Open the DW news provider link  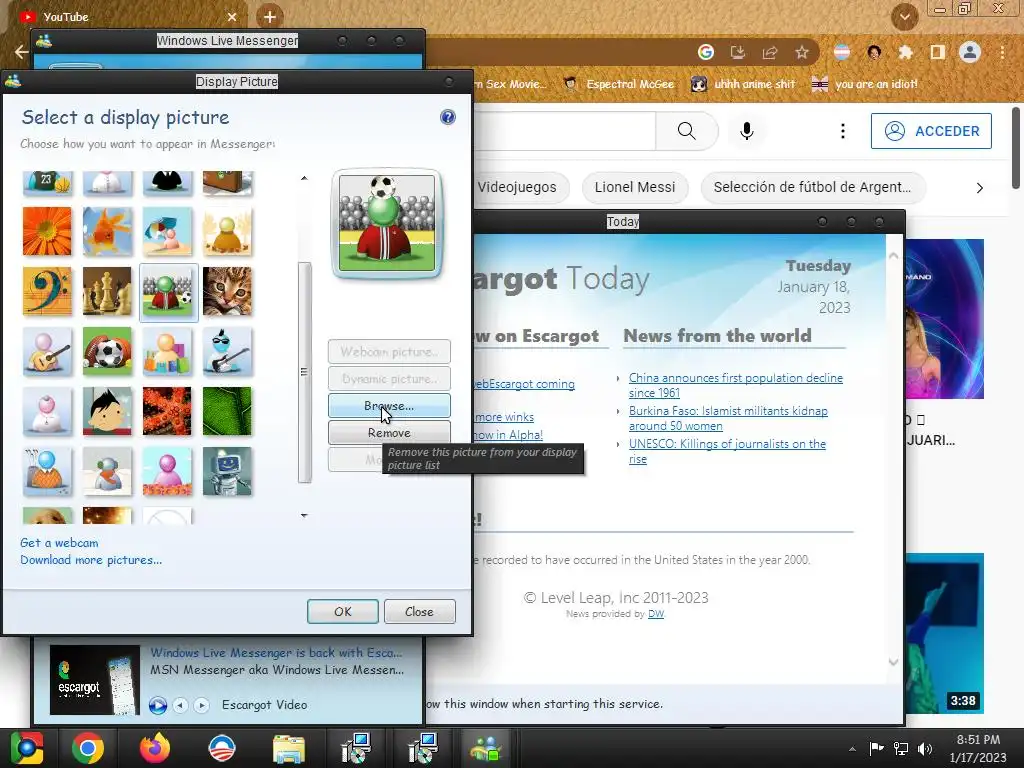coord(656,614)
